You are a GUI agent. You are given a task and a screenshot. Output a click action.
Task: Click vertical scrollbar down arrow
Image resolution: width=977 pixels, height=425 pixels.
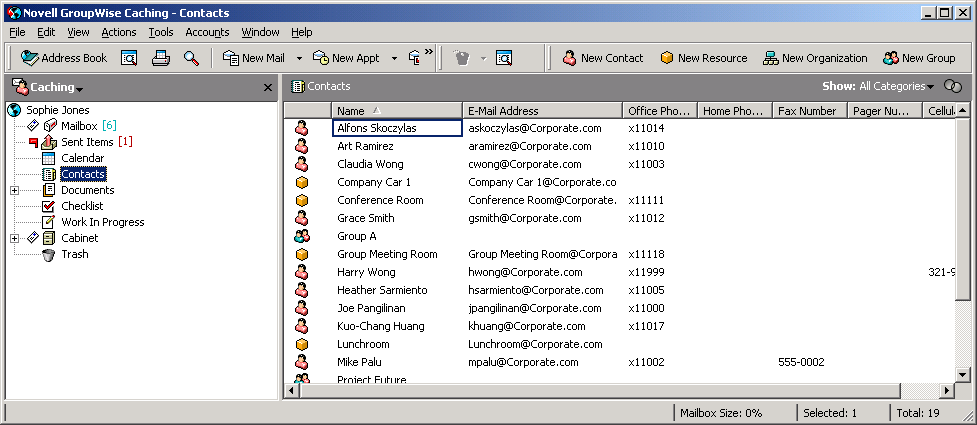pos(962,375)
